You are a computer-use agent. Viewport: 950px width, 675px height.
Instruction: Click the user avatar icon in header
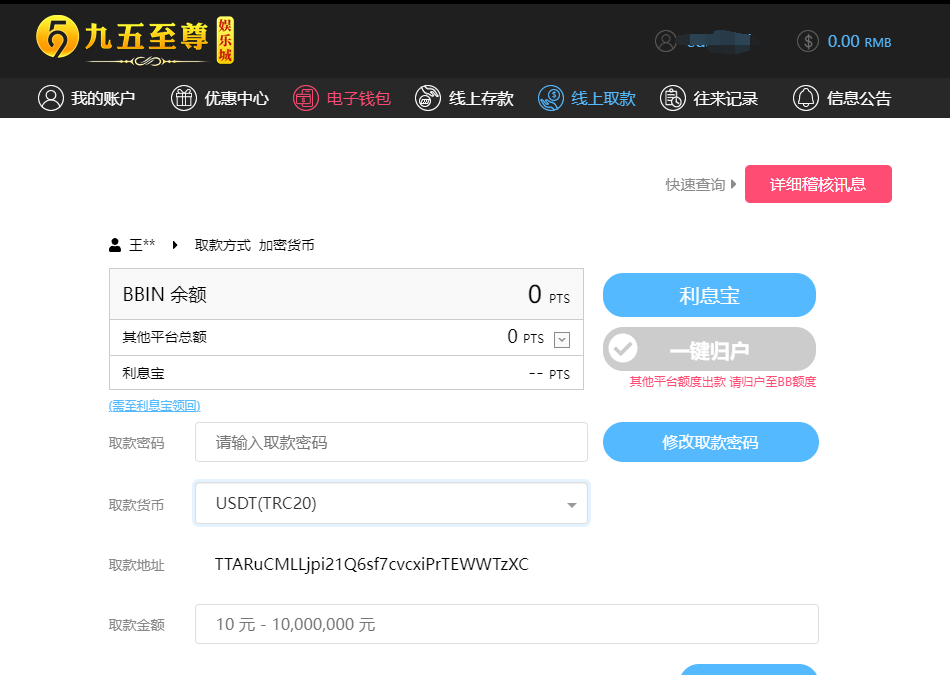coord(665,41)
